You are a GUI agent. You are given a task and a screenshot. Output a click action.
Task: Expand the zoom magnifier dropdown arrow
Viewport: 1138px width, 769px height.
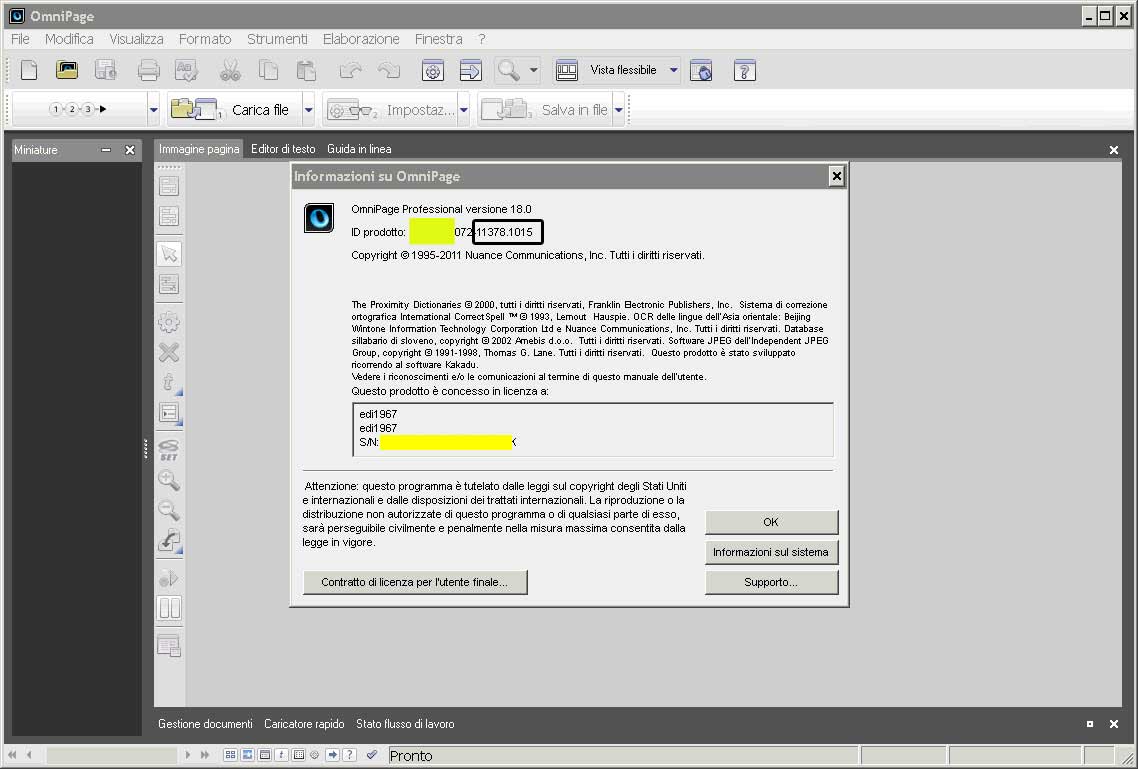coord(533,70)
